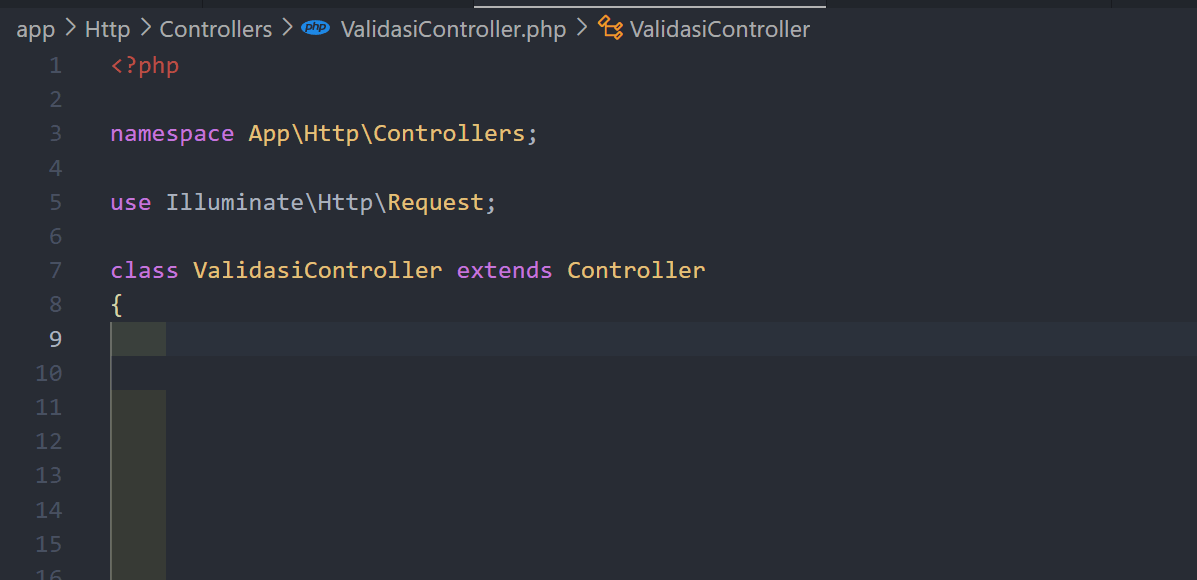The height and width of the screenshot is (580, 1197).
Task: Click the highlighted selection on line 9
Action: coord(140,338)
